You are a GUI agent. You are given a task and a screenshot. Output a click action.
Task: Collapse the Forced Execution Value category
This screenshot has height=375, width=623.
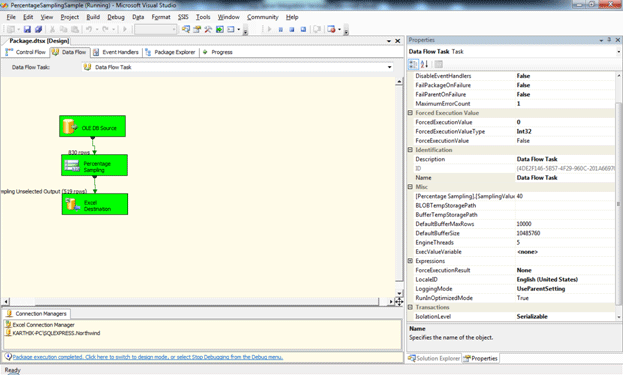410,113
